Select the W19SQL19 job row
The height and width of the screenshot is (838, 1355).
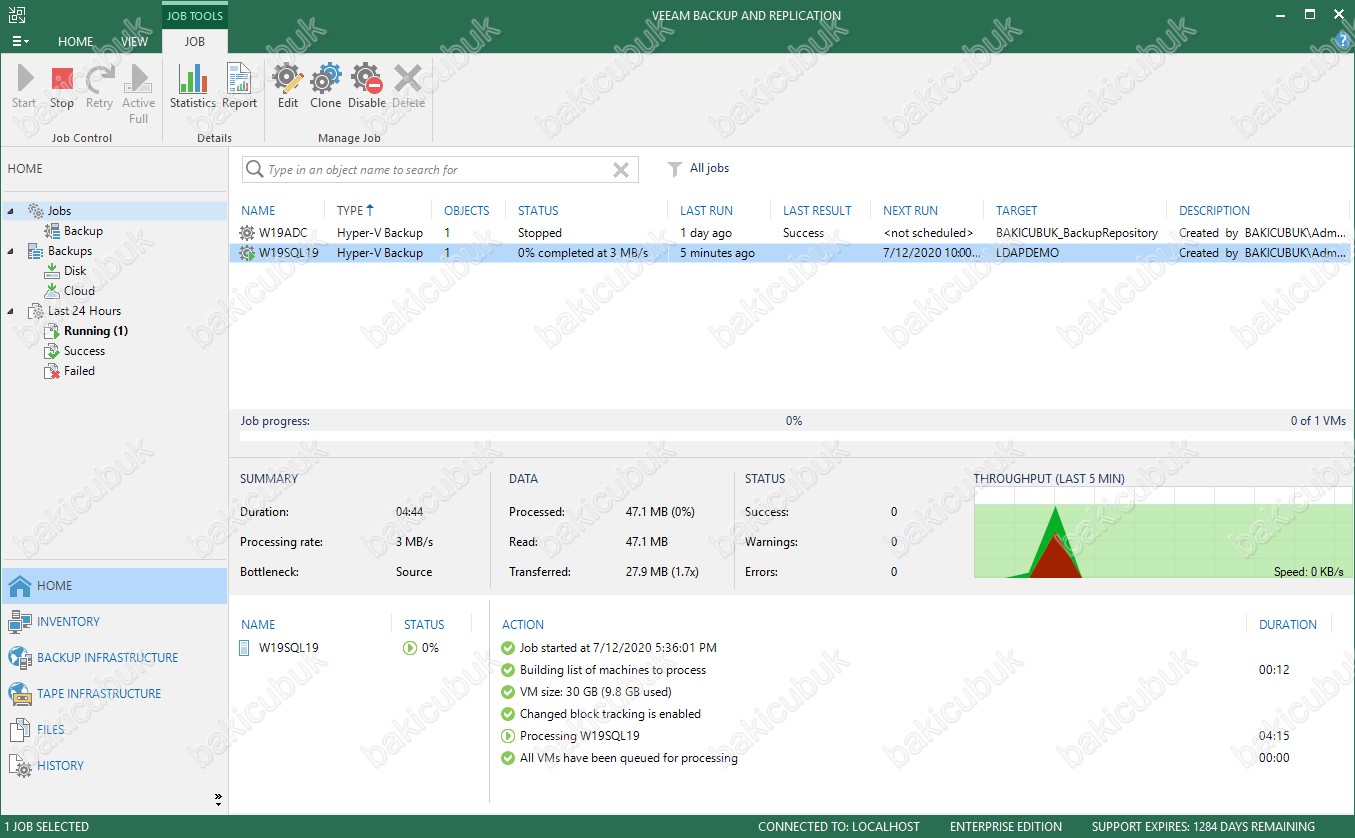(790, 253)
